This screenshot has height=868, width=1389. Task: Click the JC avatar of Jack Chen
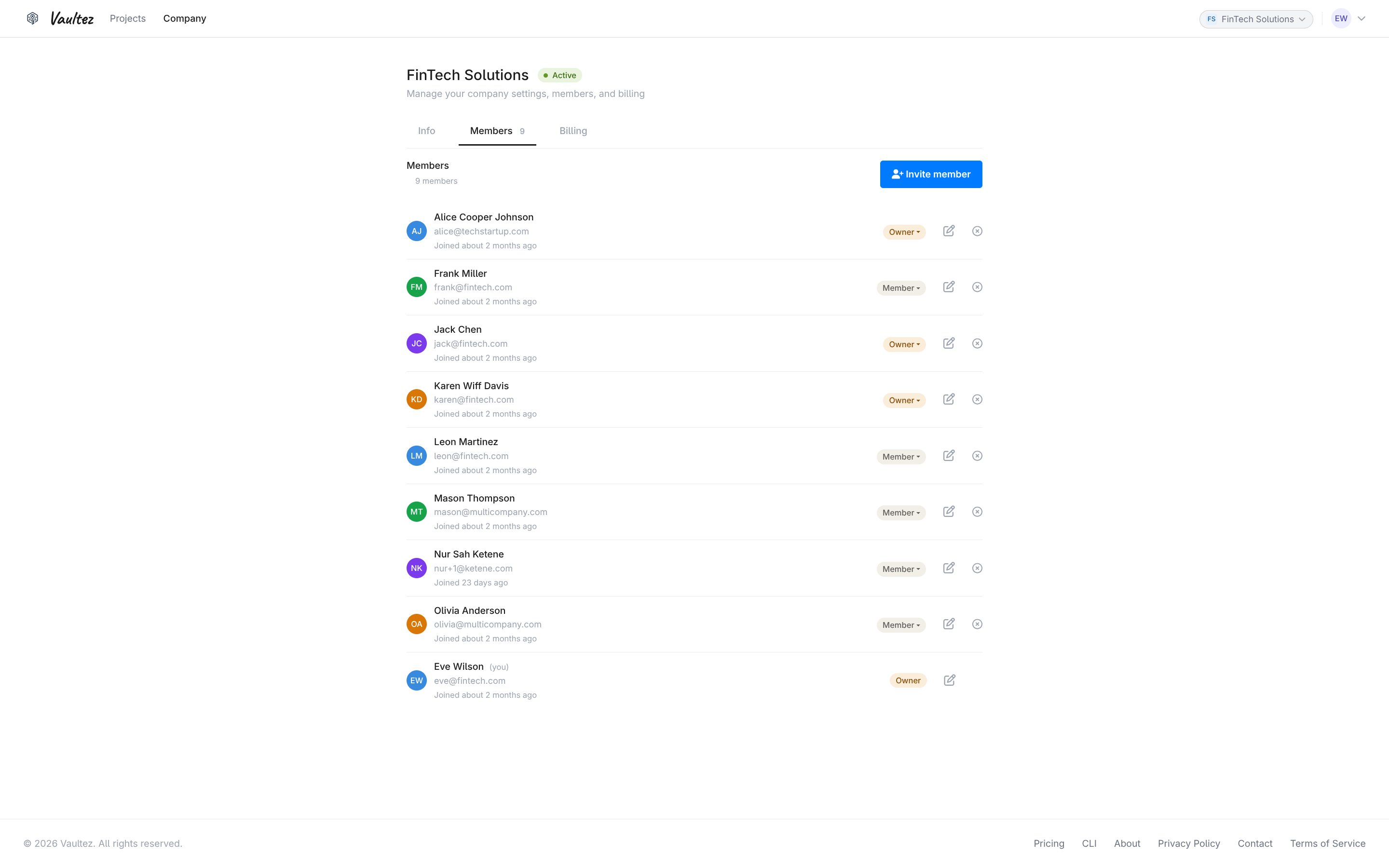click(x=417, y=343)
